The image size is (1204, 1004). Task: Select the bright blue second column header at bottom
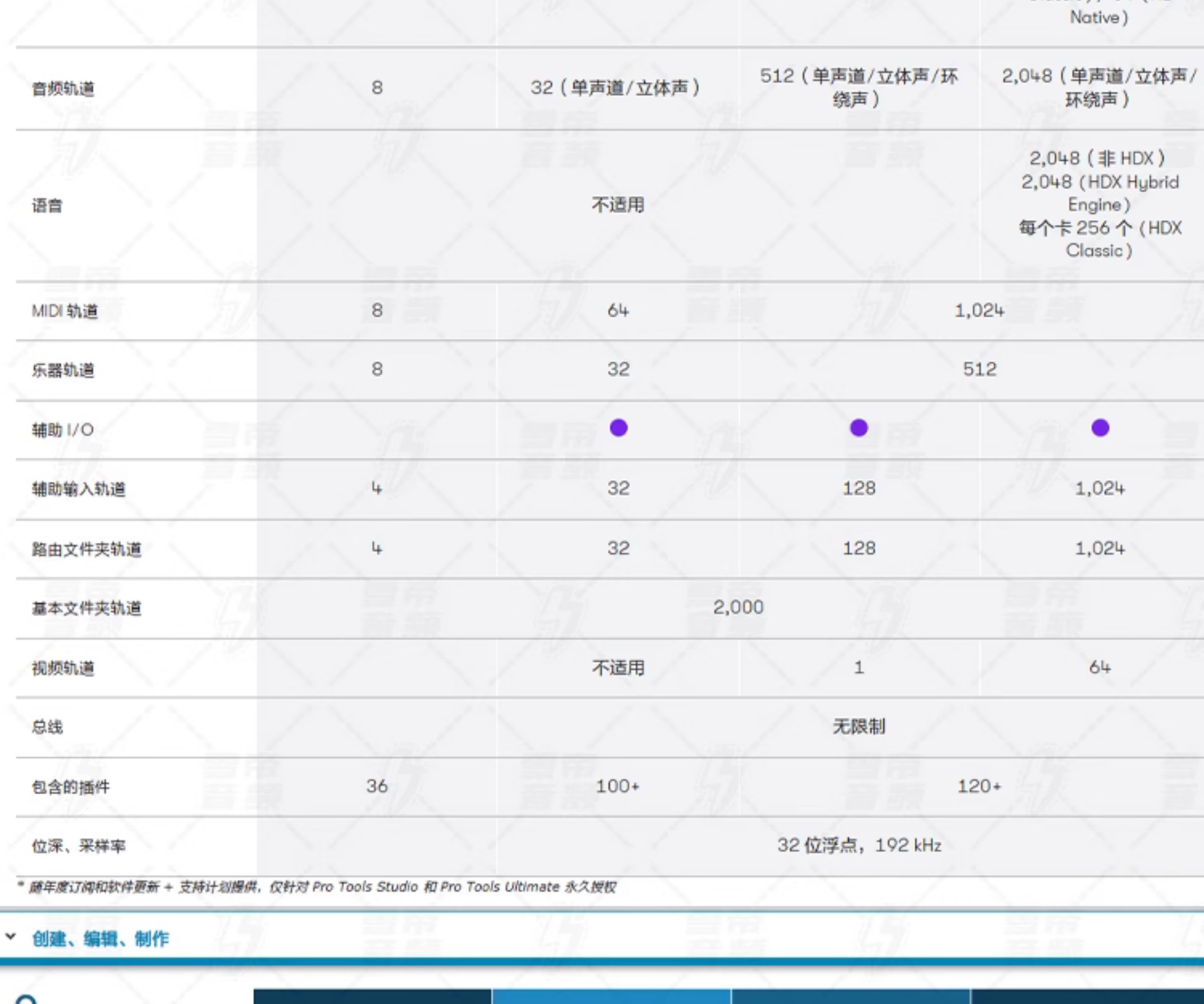click(611, 996)
